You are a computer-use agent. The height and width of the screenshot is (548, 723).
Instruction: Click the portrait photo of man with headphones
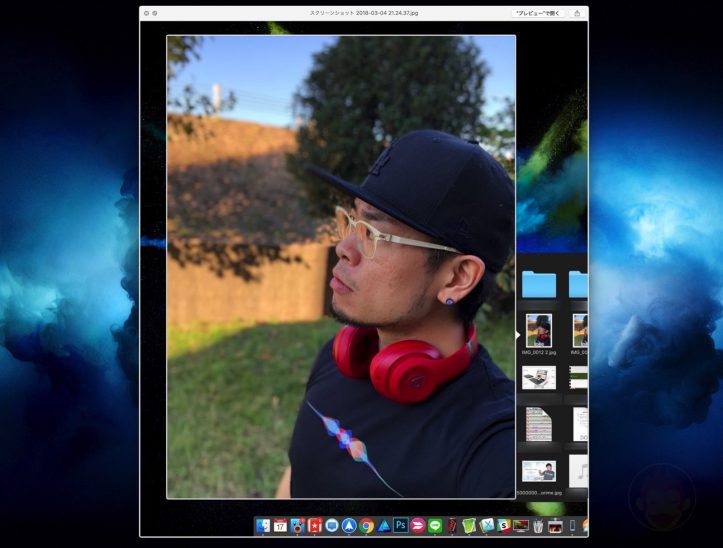341,267
